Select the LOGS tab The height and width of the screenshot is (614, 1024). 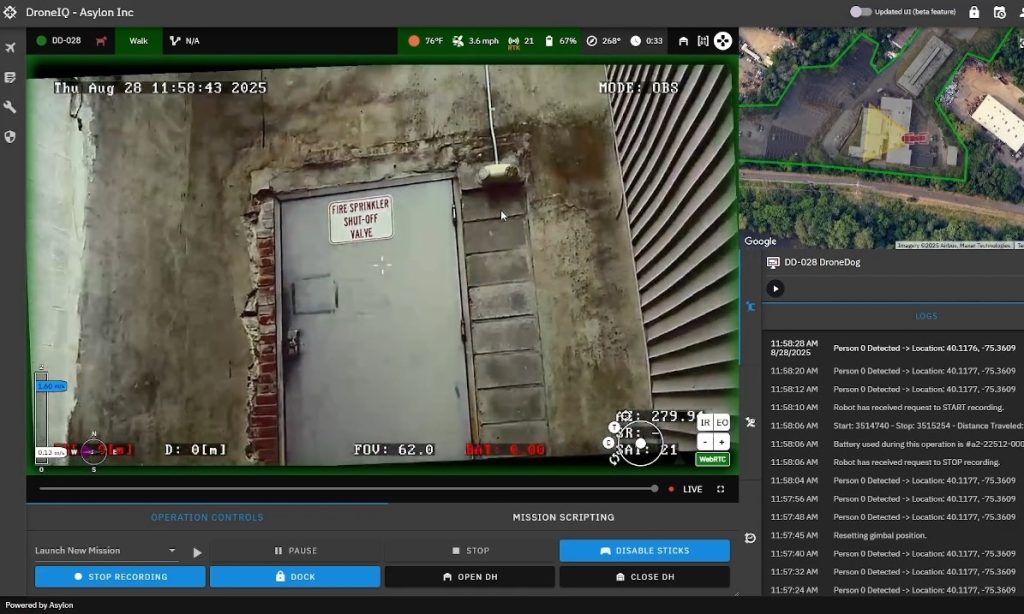tap(926, 316)
